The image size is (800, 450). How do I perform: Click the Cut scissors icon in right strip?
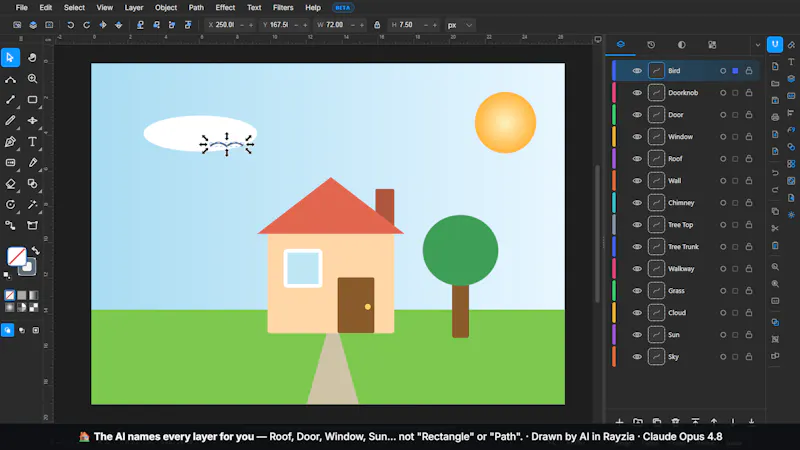click(x=775, y=228)
